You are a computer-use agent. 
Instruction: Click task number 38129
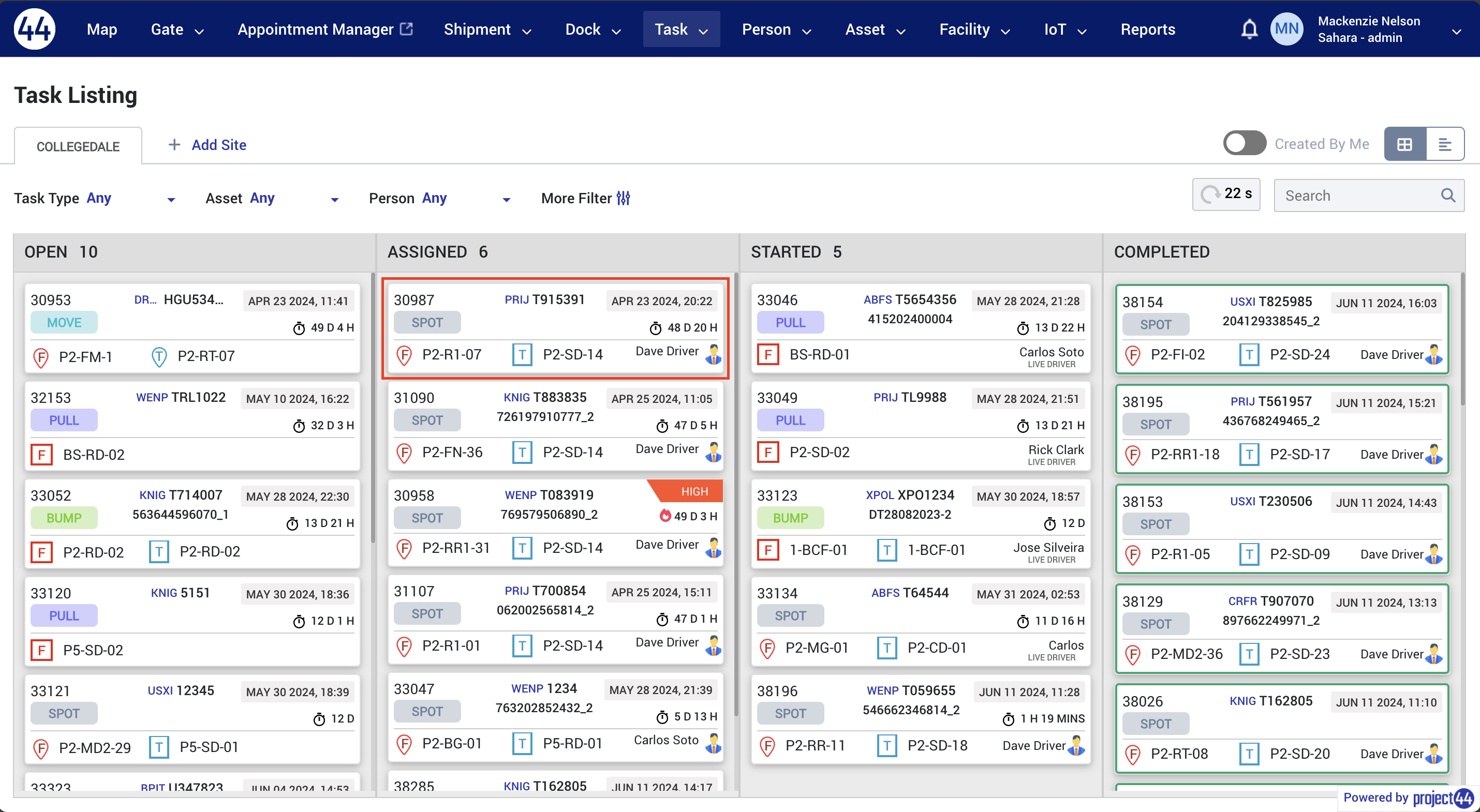coord(1143,602)
